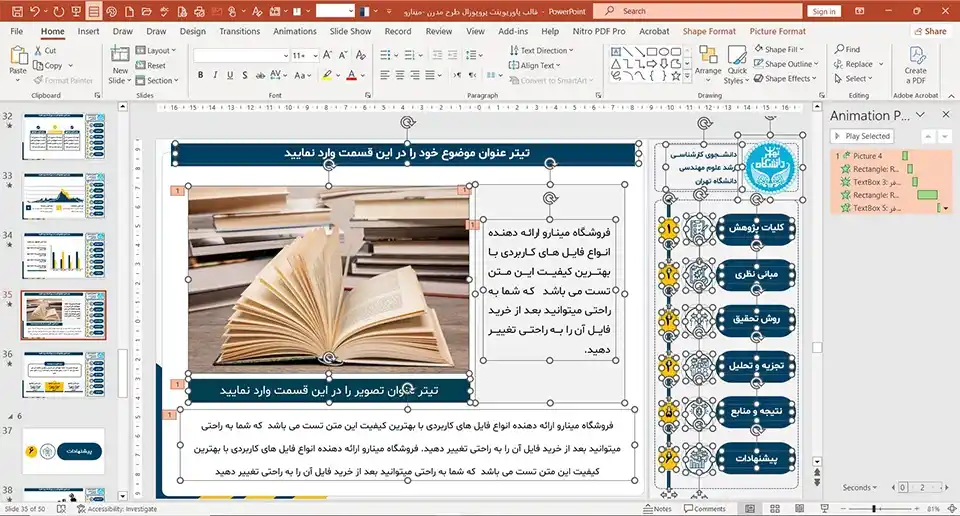Open Font Size combo box
Viewport: 960px width, 516px height.
tap(305, 56)
